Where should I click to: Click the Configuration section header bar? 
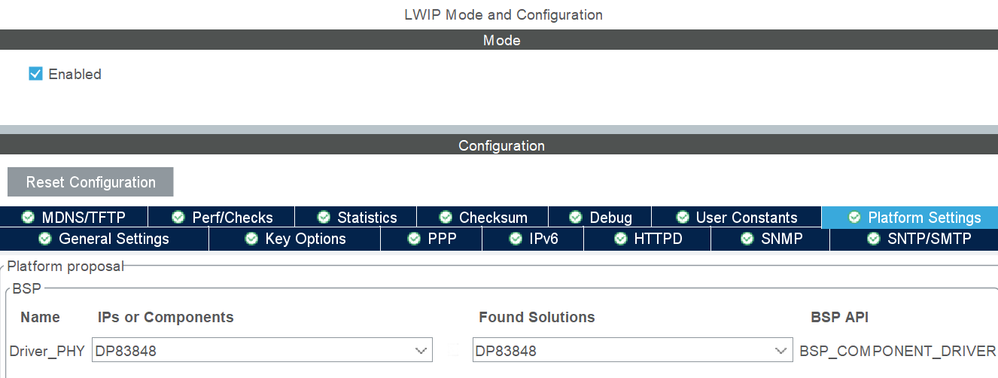coord(499,145)
